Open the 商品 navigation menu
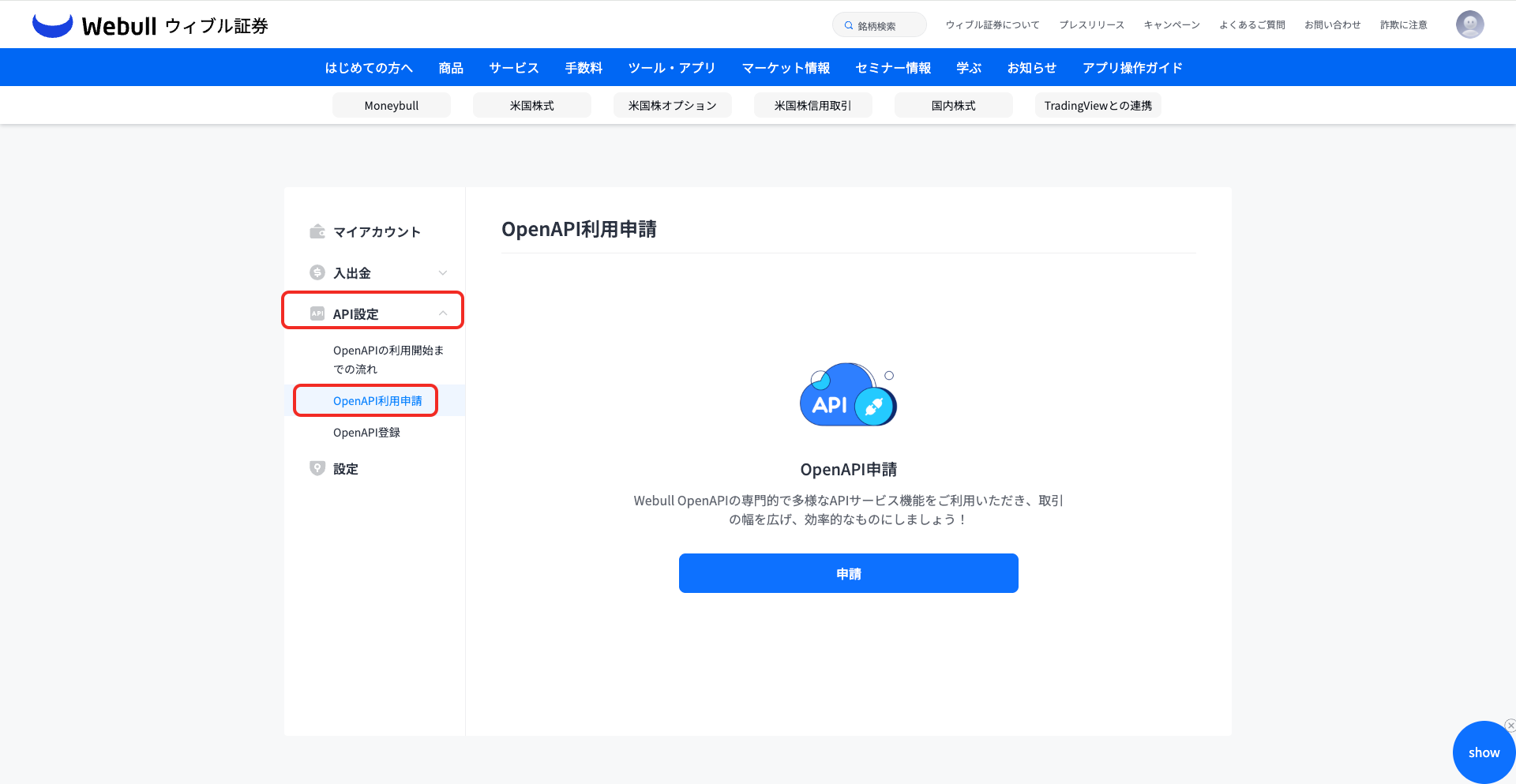The image size is (1516, 784). 451,68
